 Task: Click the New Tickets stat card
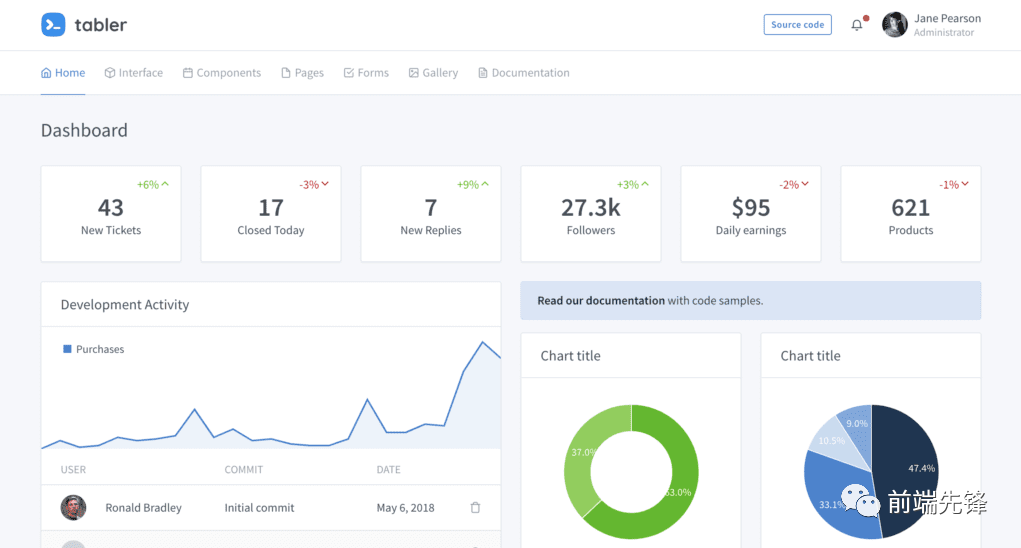[111, 214]
